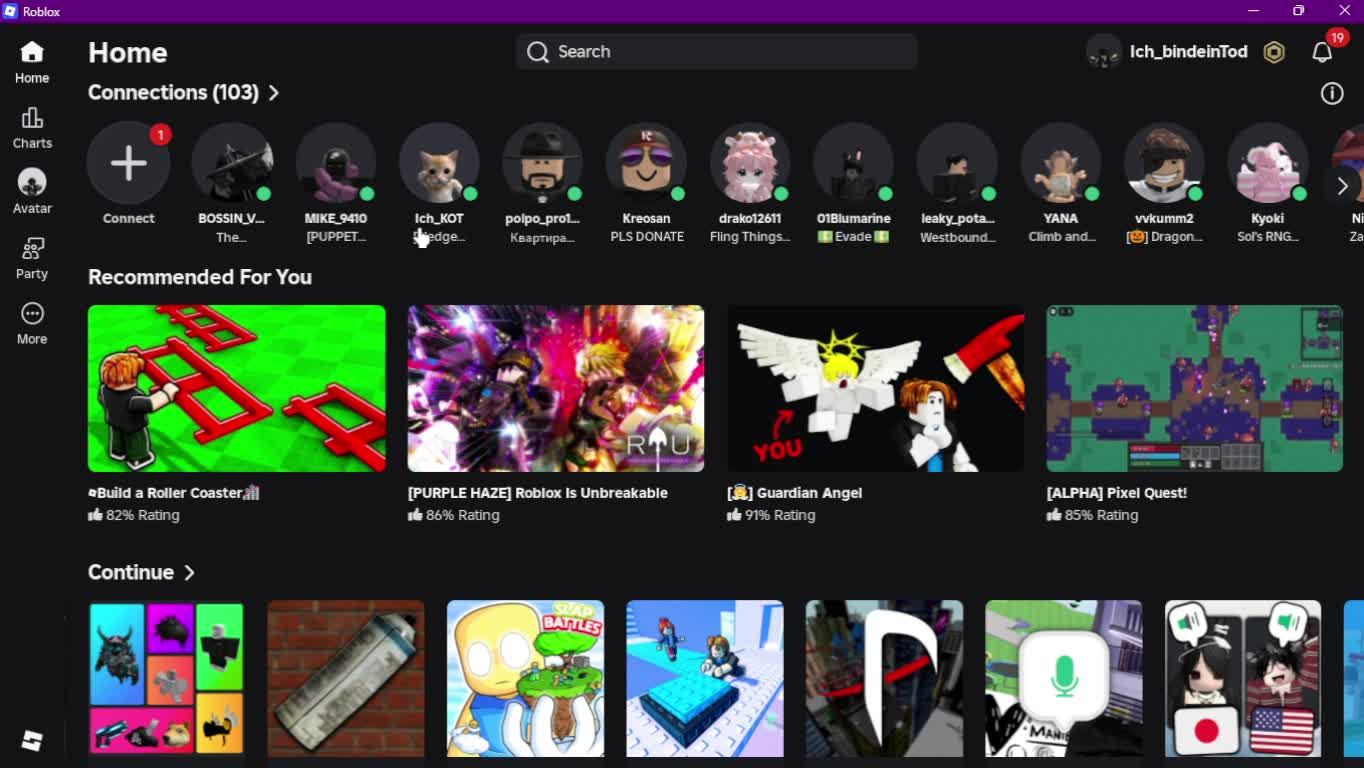Open Ich_bindeinTod username link

point(1188,52)
